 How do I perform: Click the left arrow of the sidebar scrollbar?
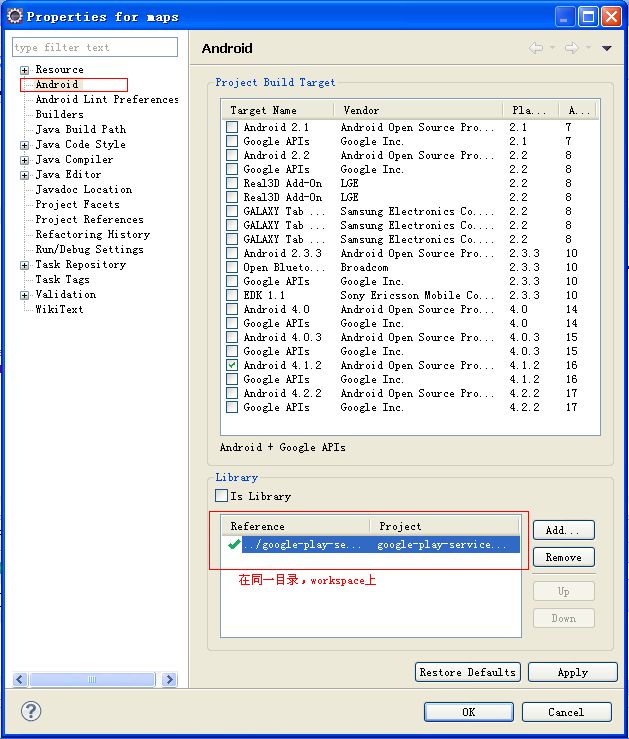point(20,679)
